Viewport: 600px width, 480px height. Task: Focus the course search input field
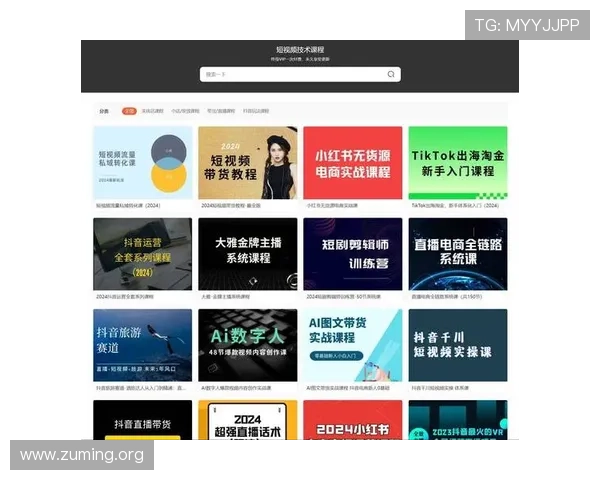click(300, 74)
